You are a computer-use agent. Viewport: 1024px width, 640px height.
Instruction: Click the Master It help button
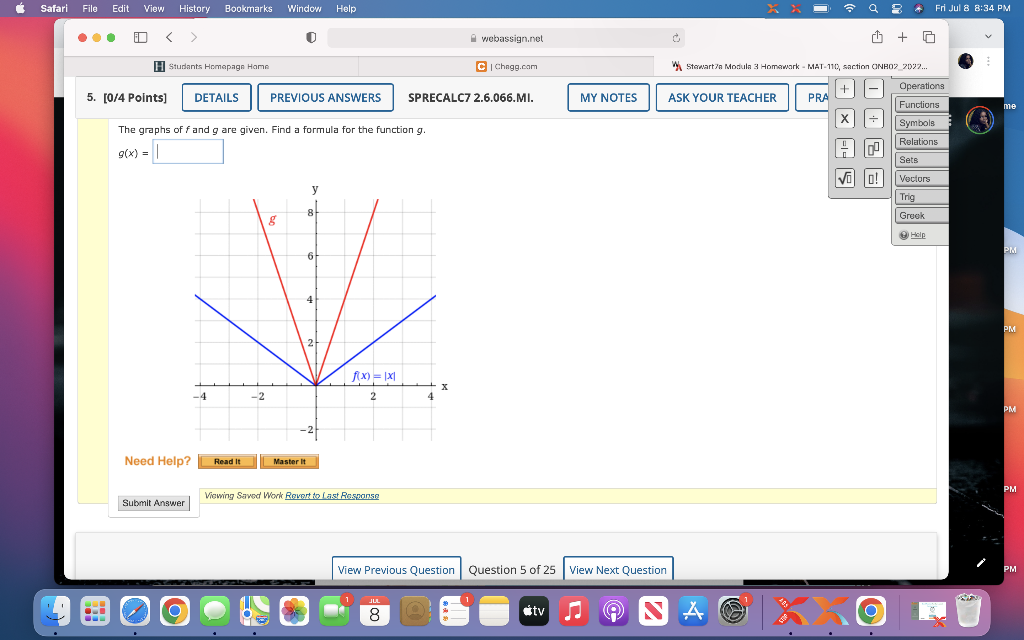pyautogui.click(x=289, y=462)
